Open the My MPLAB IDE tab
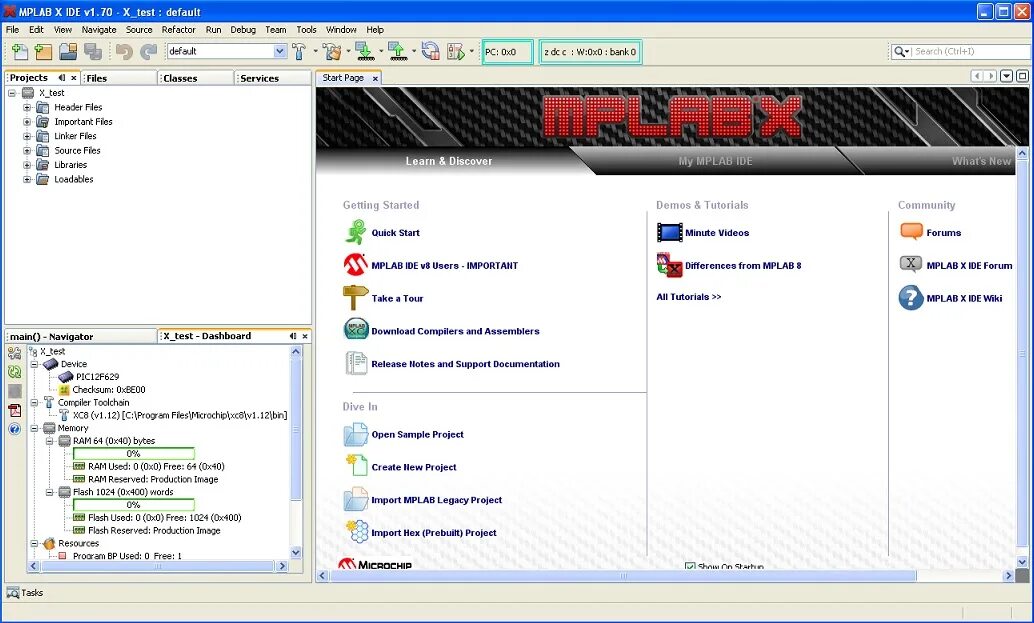 (715, 161)
